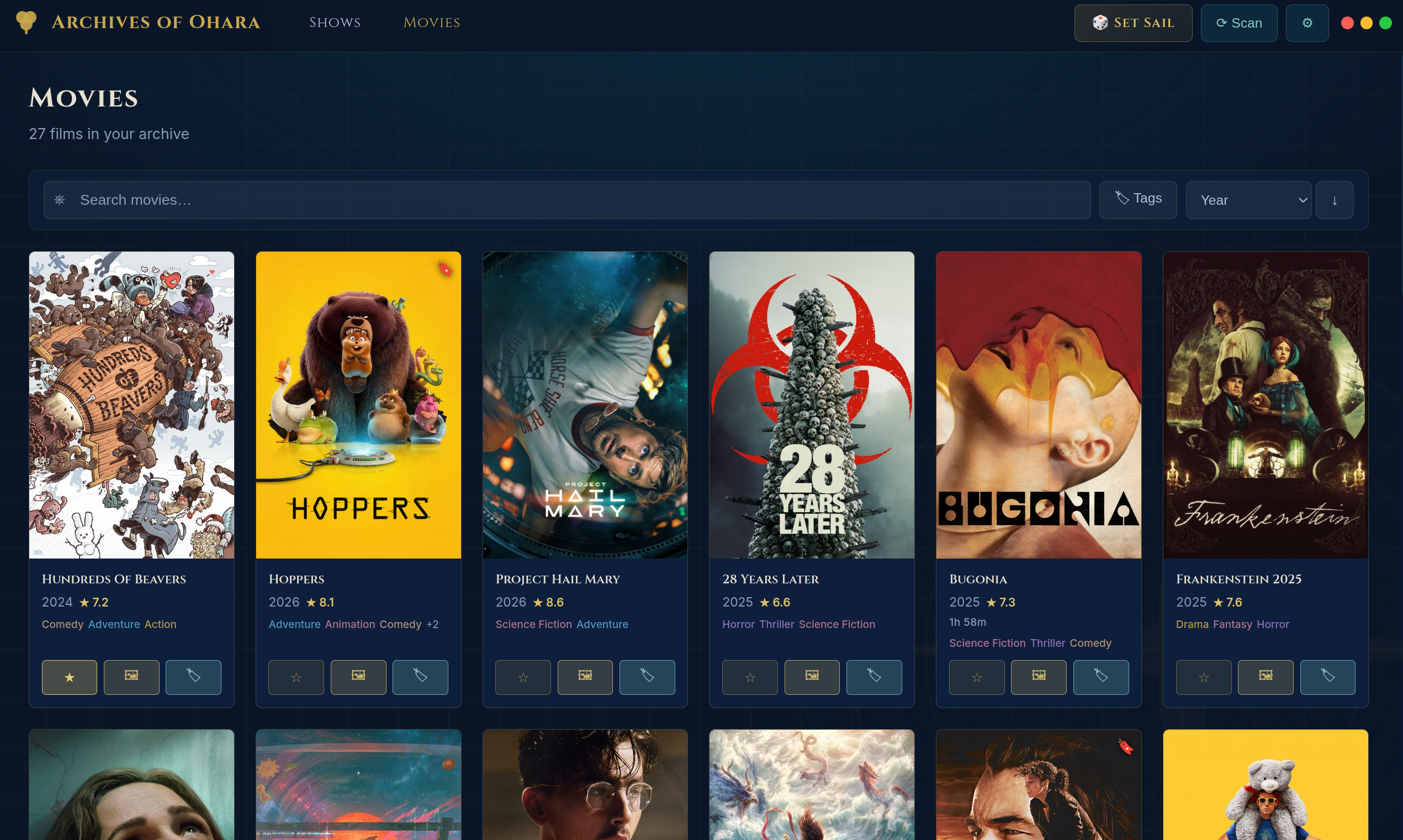Click the 27 films in your archive text
The image size is (1403, 840).
109,134
